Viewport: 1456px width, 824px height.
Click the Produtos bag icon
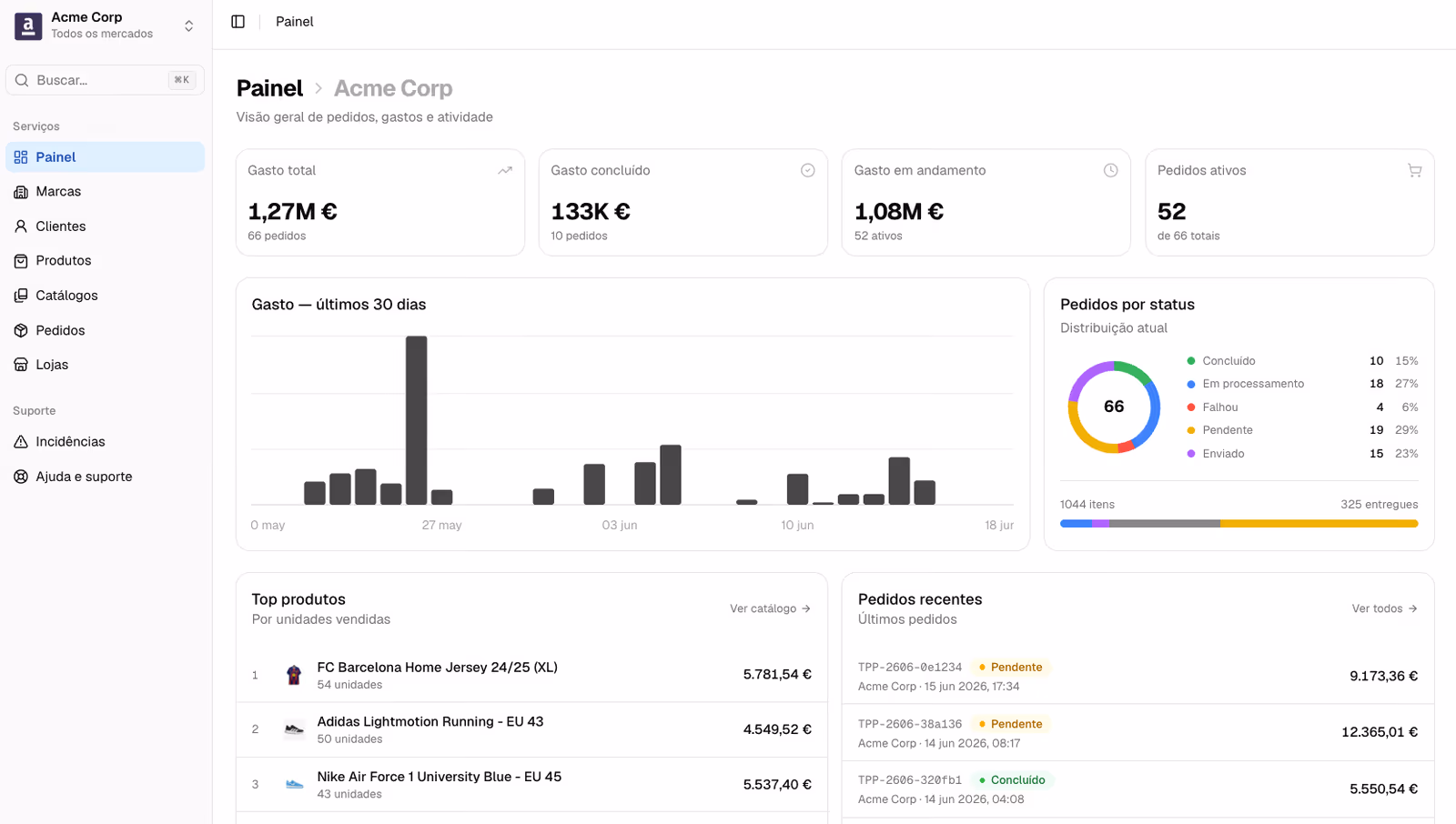(x=21, y=261)
